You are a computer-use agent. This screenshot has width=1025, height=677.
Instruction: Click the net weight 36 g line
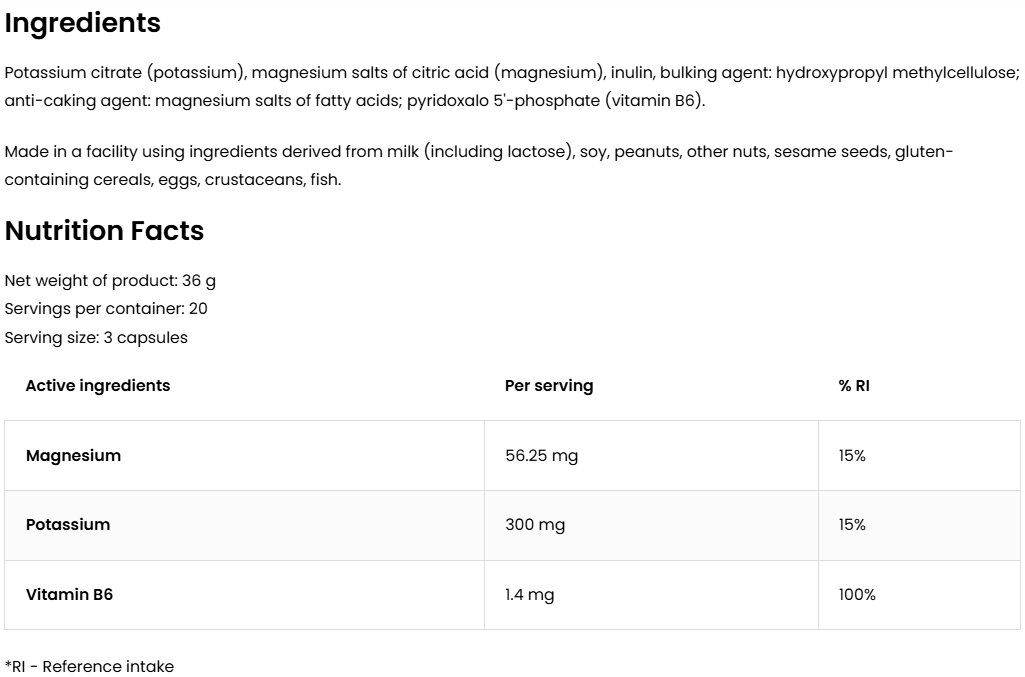[110, 281]
